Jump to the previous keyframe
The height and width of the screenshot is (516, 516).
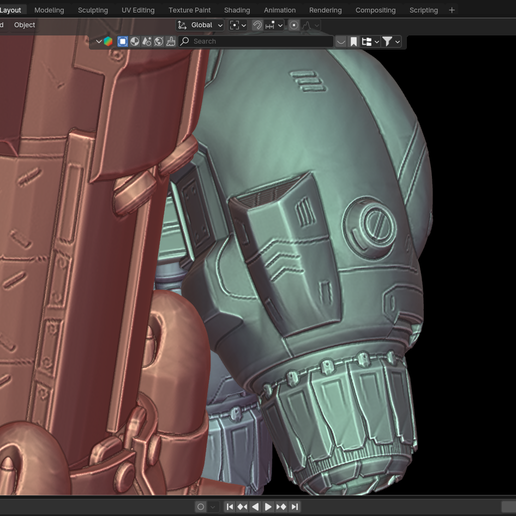[x=242, y=507]
